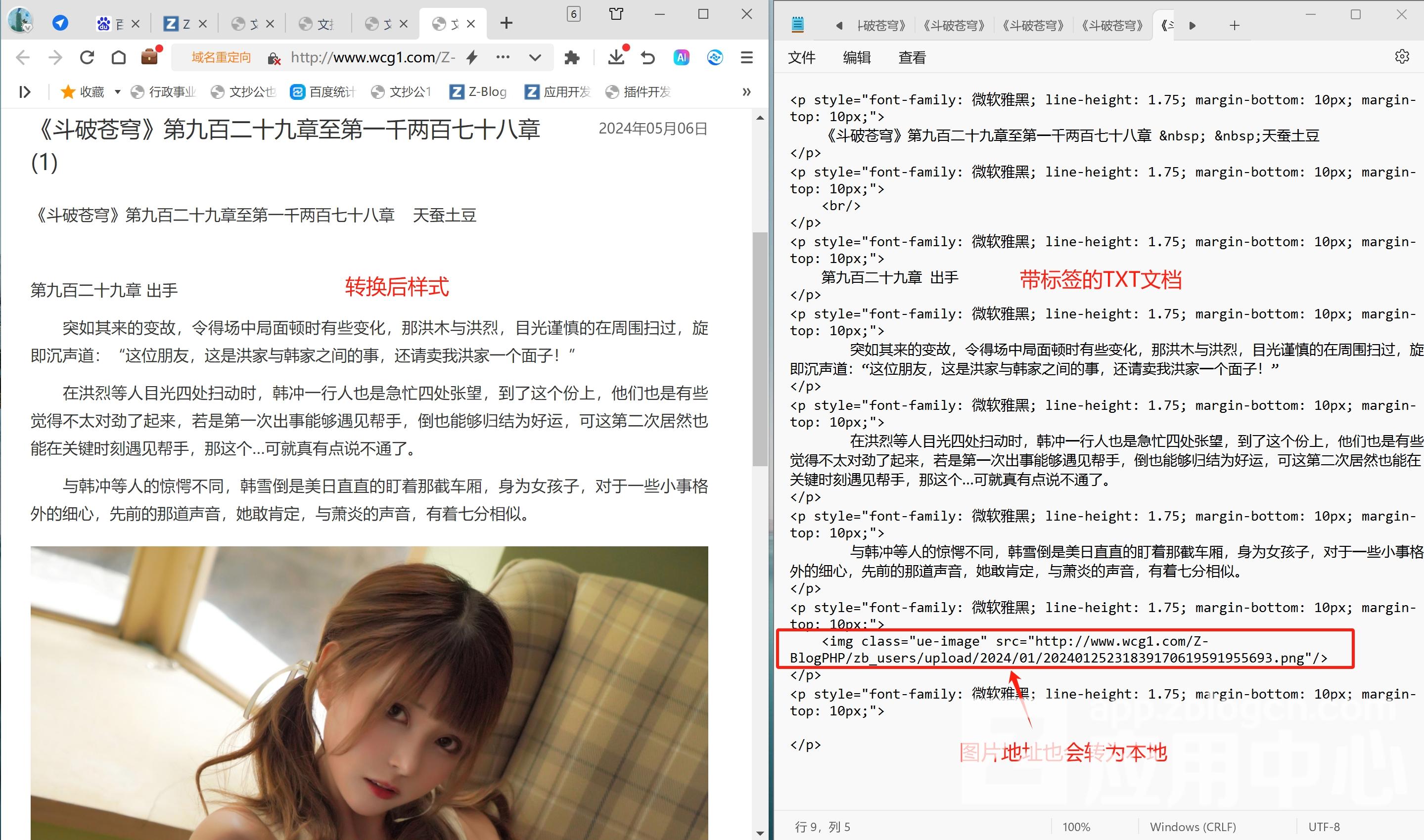Click the 行 9, 列 5 cursor position status
The width and height of the screenshot is (1424, 840).
tap(822, 827)
